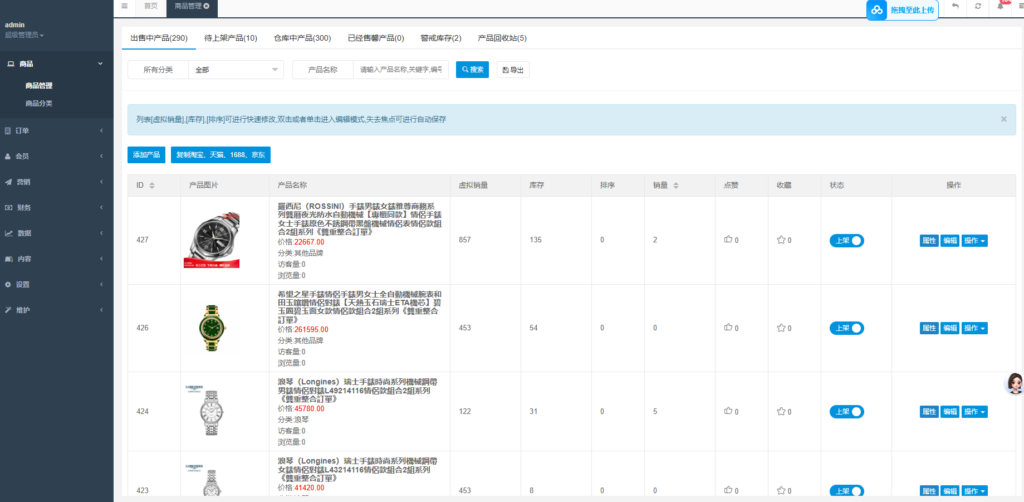
Task: Toggle 上架 switch for product 424
Action: pos(846,411)
